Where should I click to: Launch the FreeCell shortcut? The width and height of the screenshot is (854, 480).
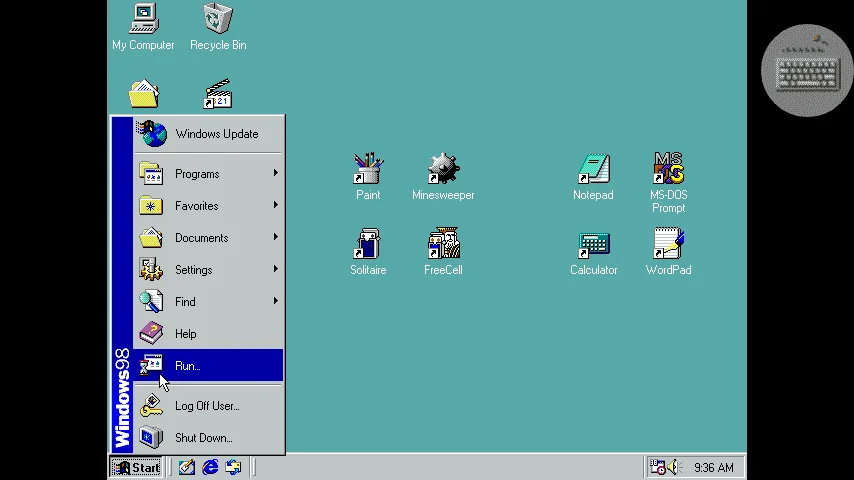[x=443, y=252]
